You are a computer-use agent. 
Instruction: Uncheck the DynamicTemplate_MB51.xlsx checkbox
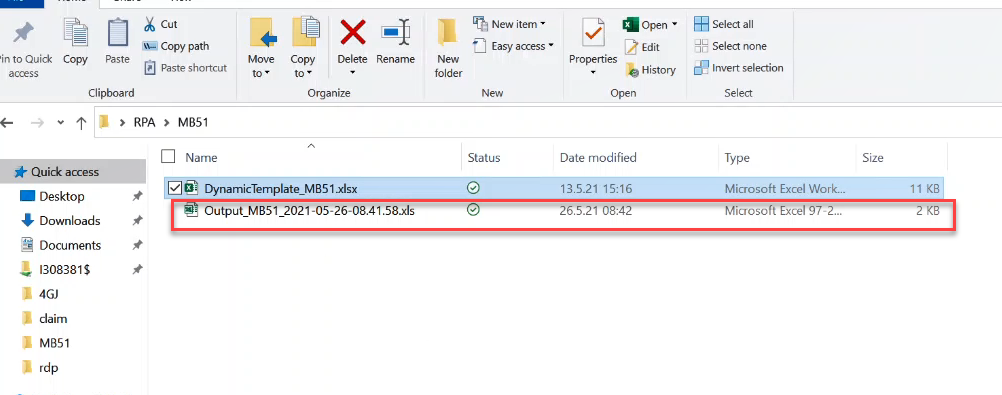click(174, 188)
